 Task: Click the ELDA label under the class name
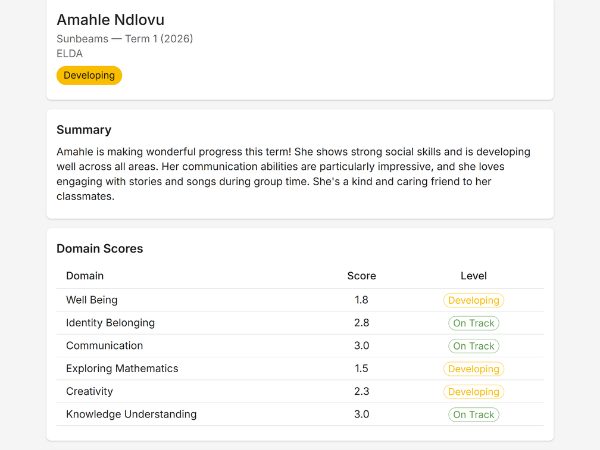coord(70,54)
